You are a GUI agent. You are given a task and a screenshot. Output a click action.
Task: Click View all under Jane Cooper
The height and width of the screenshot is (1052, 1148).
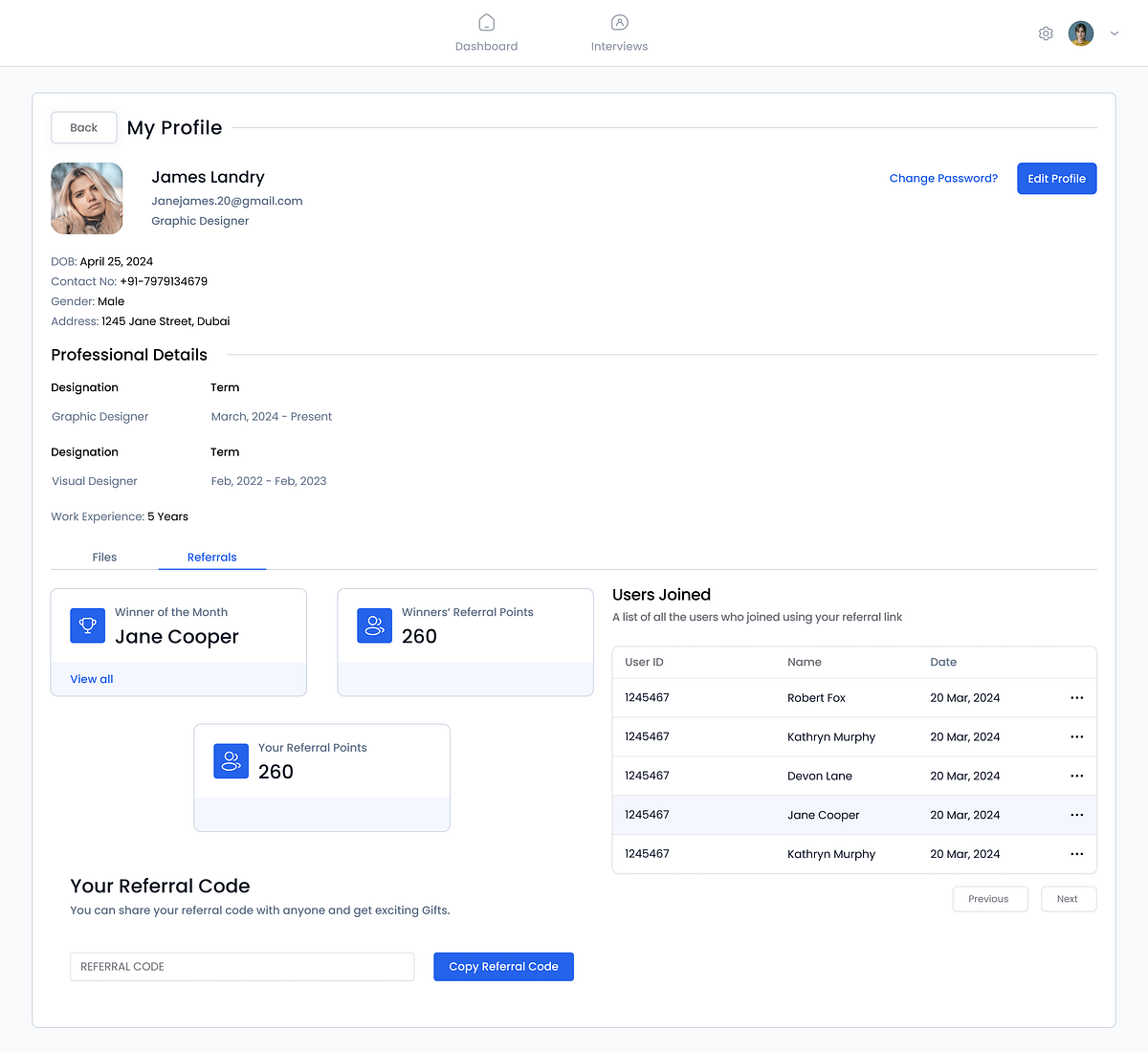91,678
